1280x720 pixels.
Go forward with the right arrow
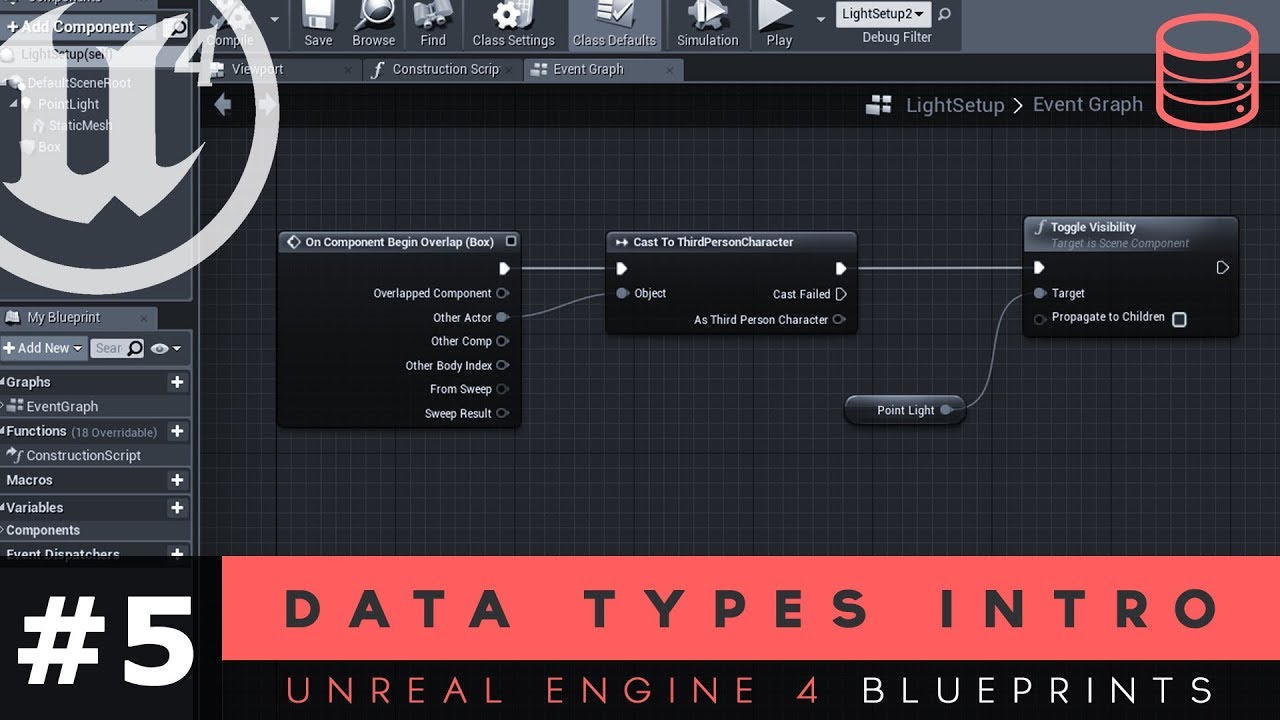click(x=266, y=105)
